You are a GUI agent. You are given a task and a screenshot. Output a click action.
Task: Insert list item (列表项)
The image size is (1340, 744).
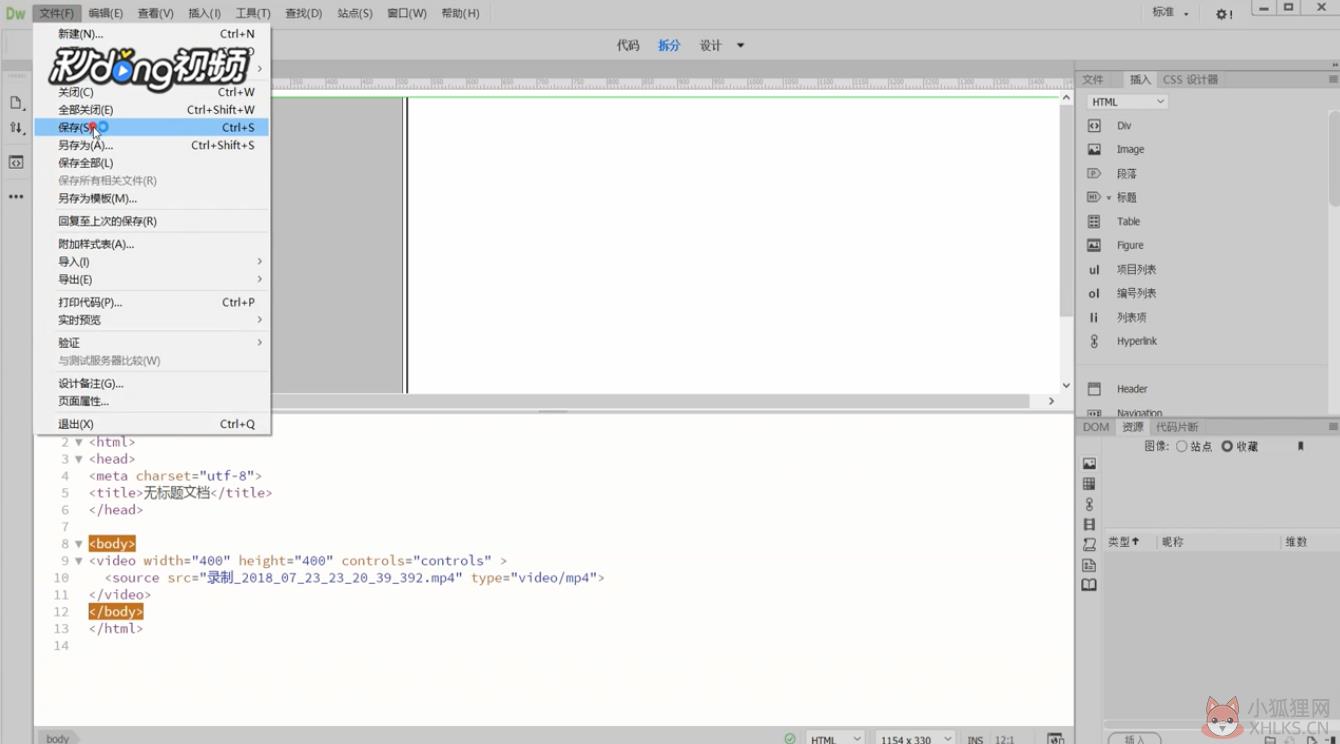coord(1131,318)
